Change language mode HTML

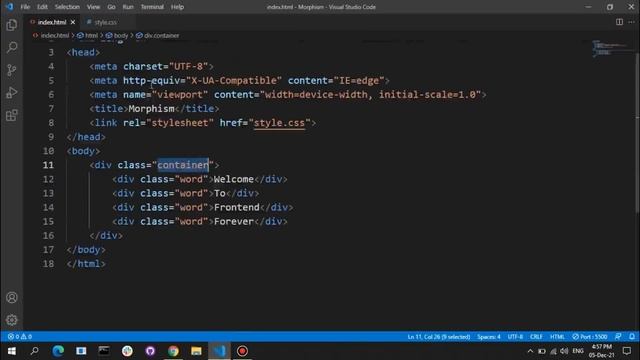[x=557, y=337]
